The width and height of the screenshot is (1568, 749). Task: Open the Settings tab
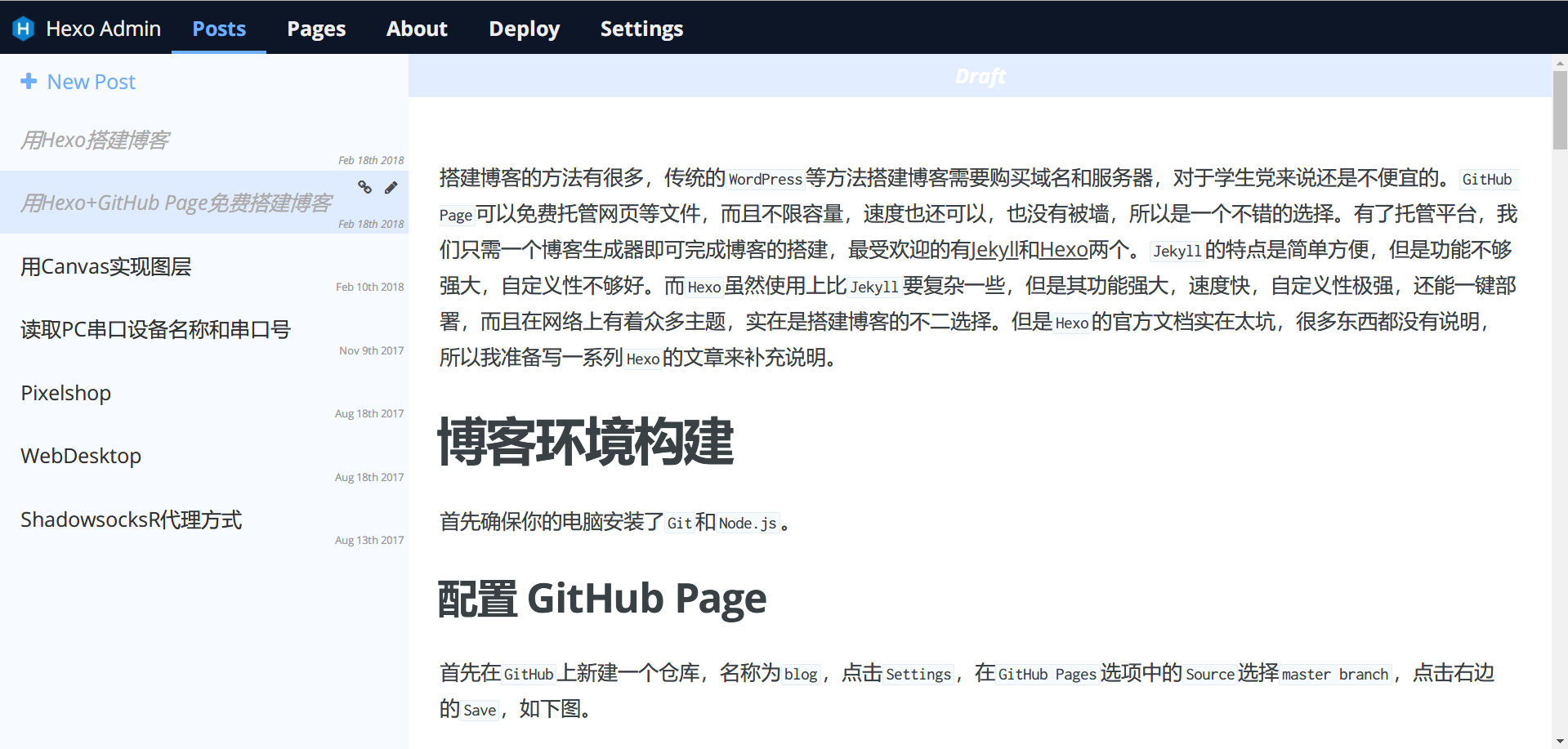pyautogui.click(x=641, y=29)
